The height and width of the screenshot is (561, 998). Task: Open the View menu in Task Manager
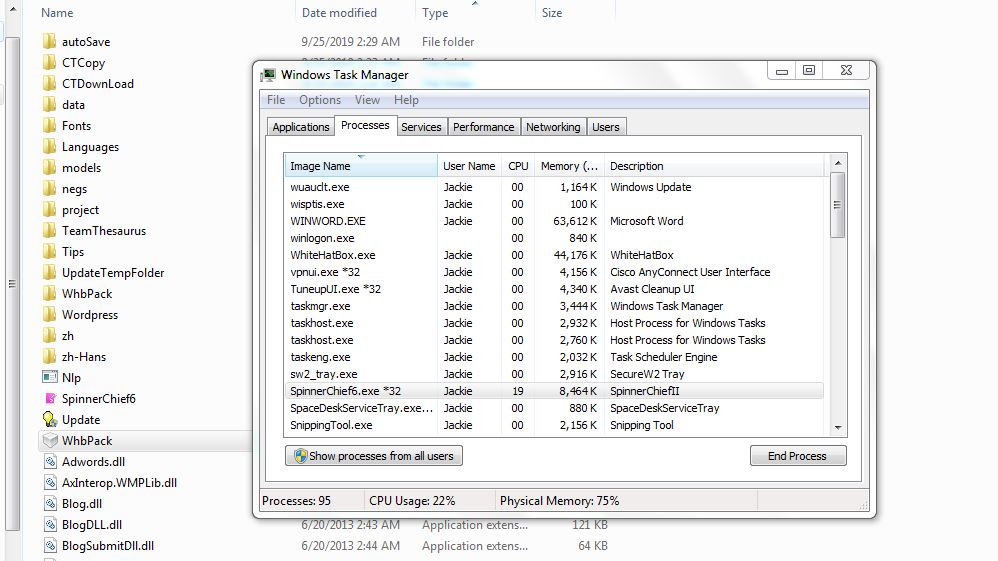click(367, 100)
